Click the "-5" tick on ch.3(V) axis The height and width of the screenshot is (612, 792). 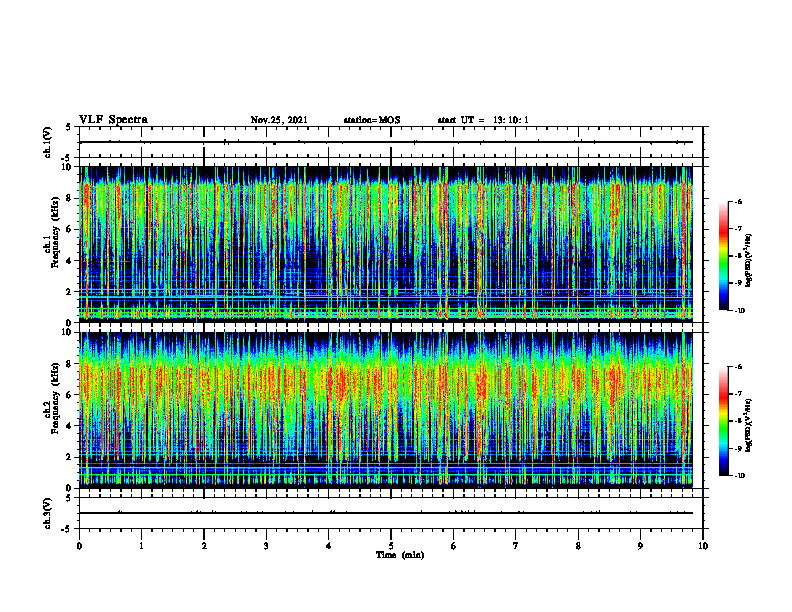68,529
